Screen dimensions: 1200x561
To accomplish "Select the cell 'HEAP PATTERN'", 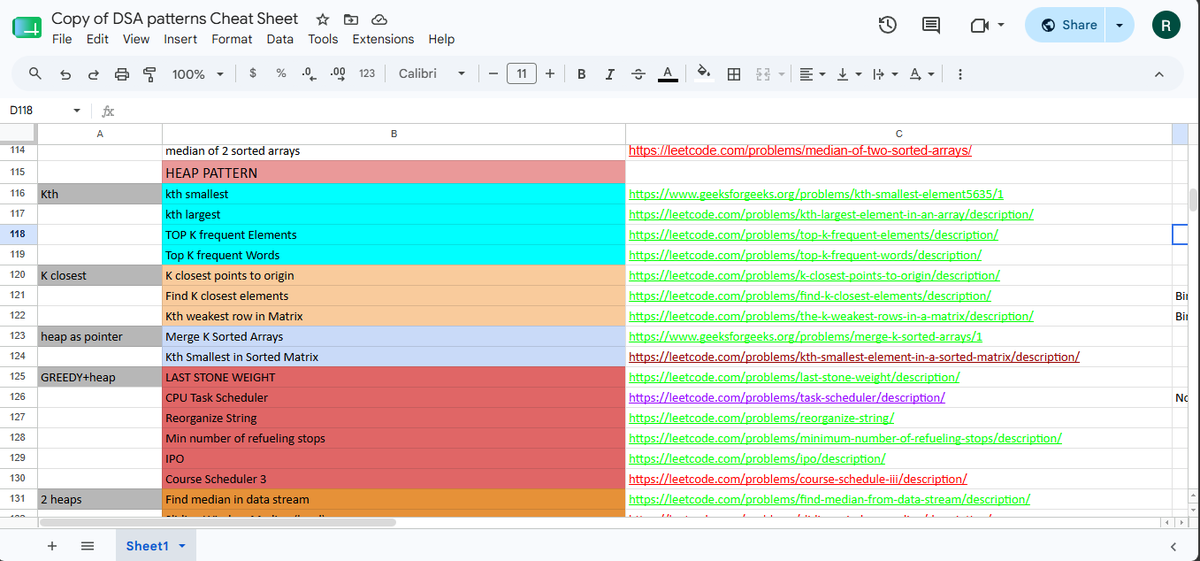I will 394,173.
